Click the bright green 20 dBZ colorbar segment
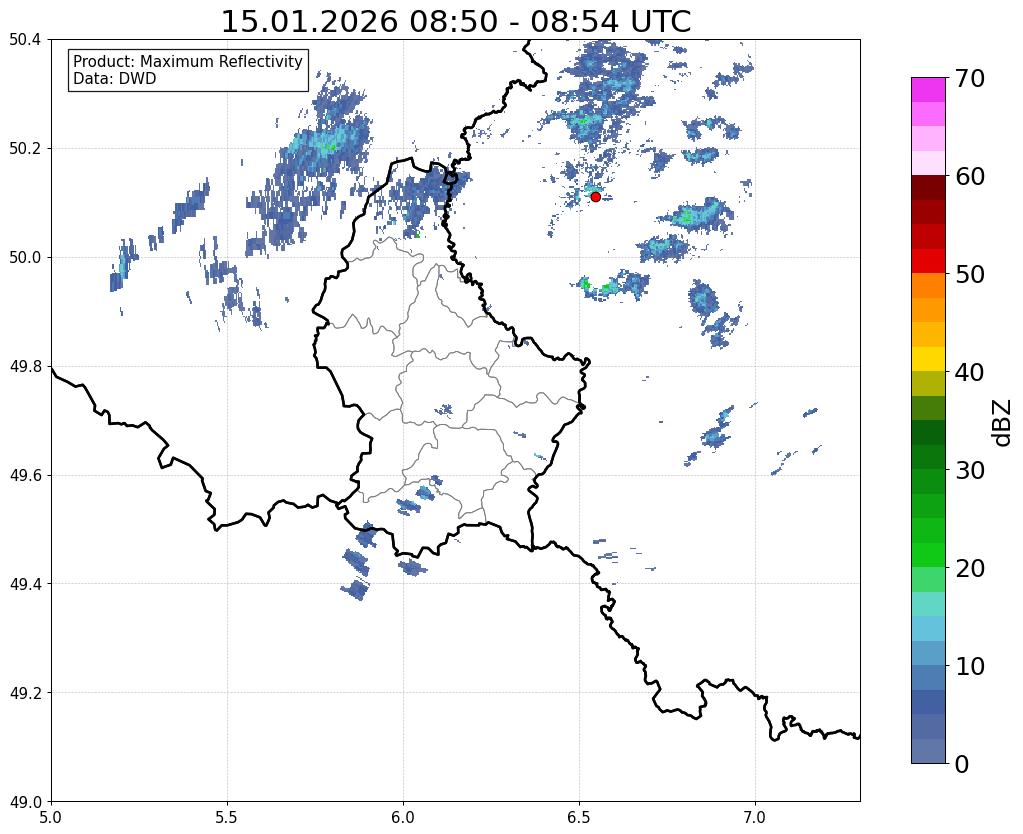 click(928, 555)
